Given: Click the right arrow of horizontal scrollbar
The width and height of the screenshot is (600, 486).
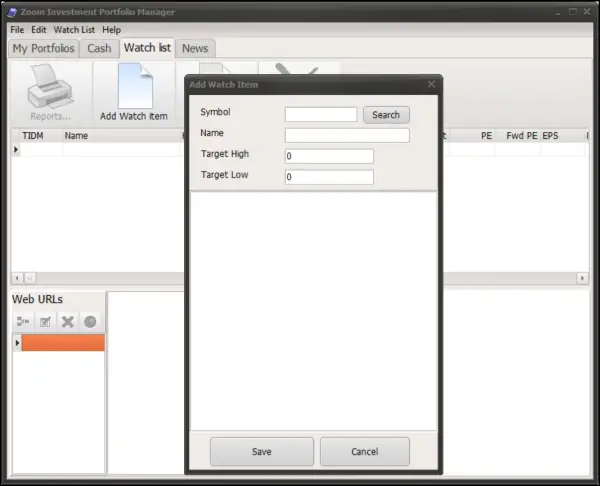Looking at the screenshot, I should [582, 278].
